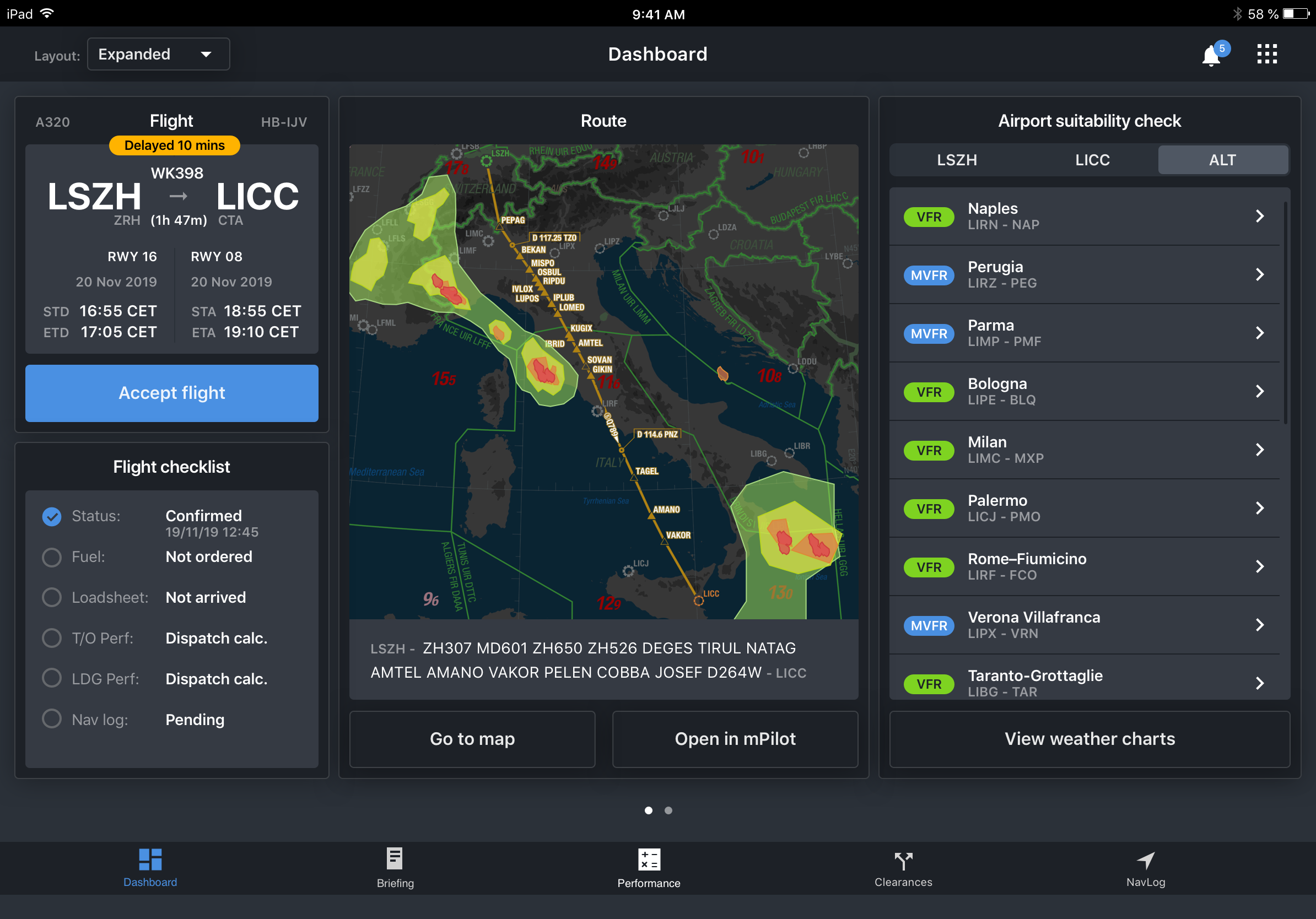Expand the Palermo LICJ airport chevron
1316x919 pixels.
(x=1259, y=508)
